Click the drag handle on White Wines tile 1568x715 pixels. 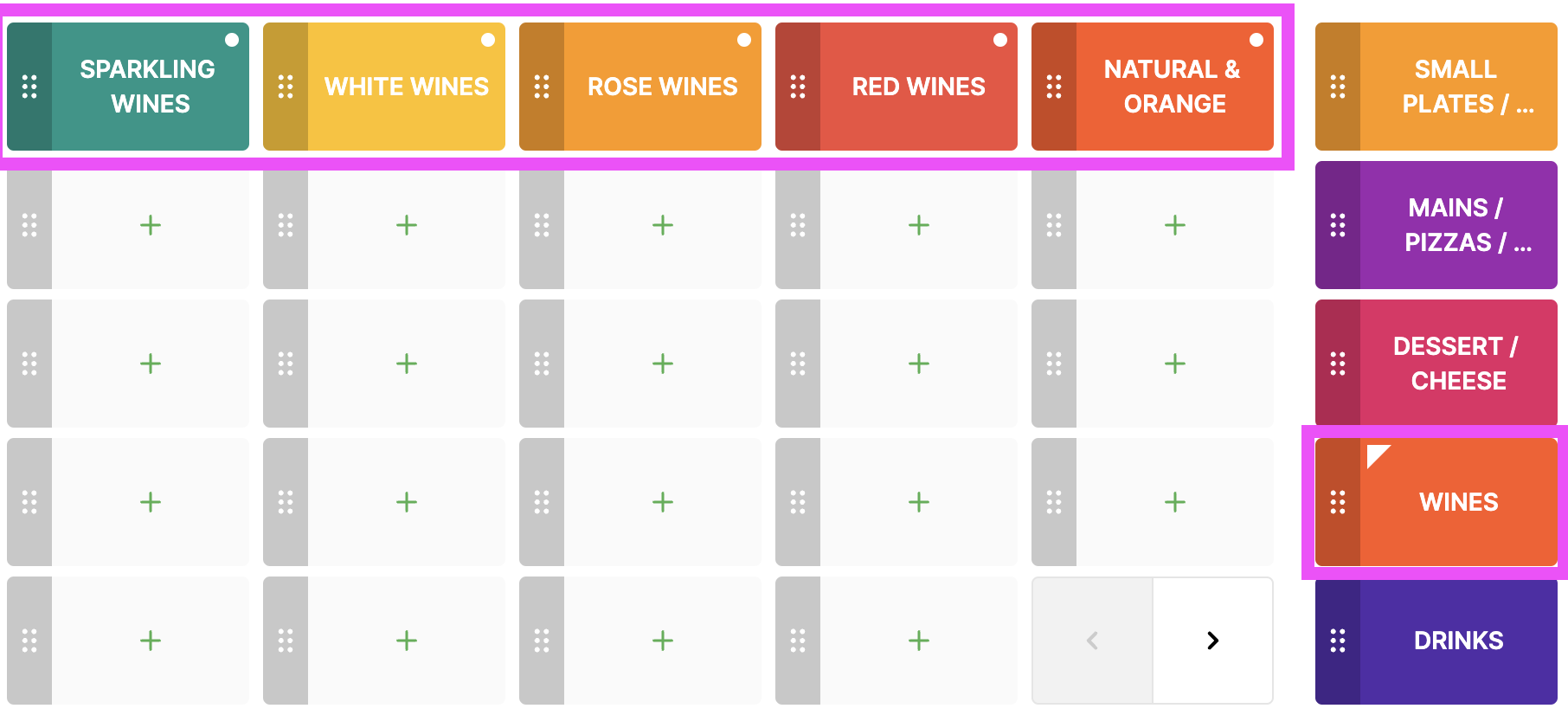[x=286, y=87]
